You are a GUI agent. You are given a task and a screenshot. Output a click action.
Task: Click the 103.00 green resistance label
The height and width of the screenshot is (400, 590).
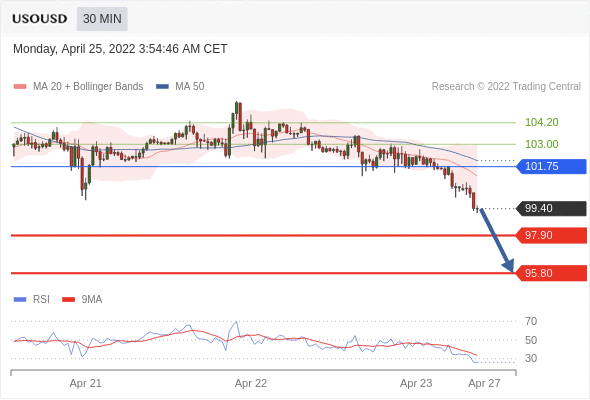pyautogui.click(x=541, y=144)
